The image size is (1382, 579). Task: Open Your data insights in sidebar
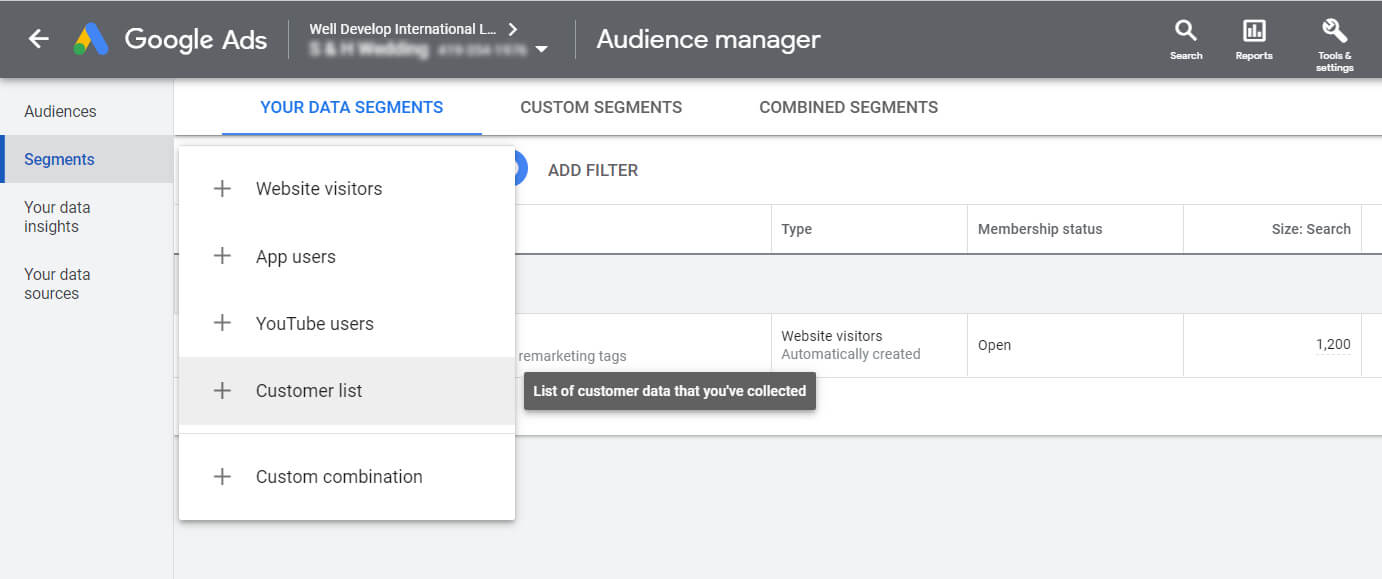[x=57, y=217]
